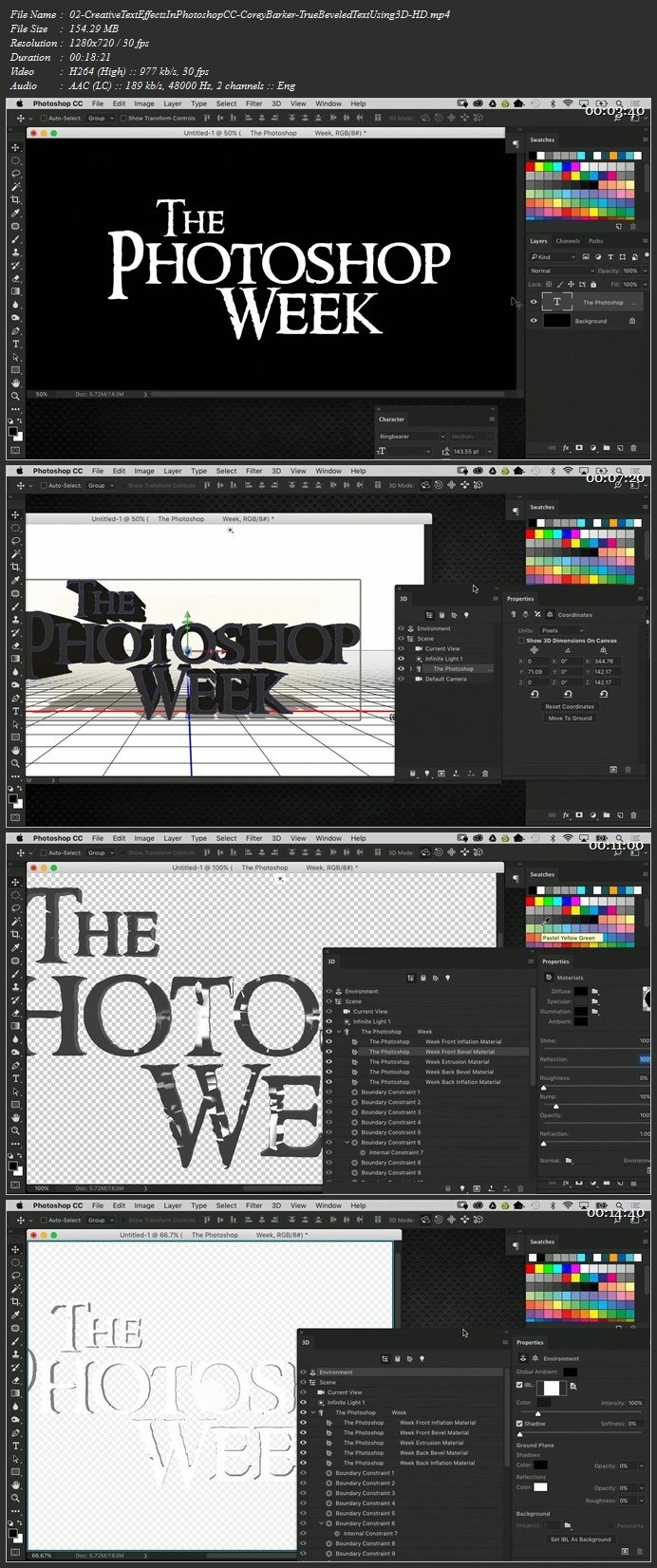Select the Character panel tab
Screen dimensions: 657x1568
[391, 420]
